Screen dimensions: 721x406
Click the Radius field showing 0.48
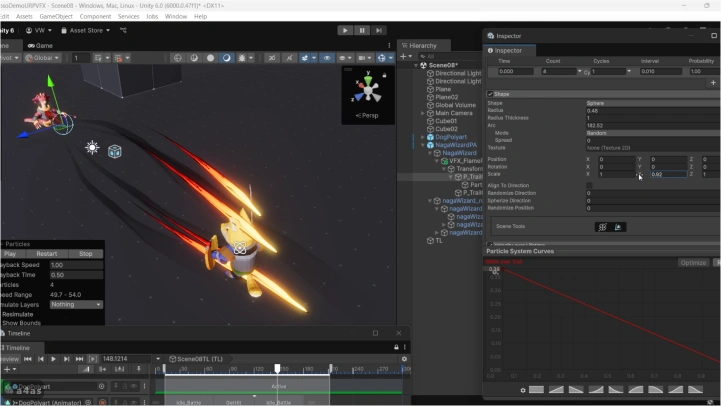pos(653,110)
